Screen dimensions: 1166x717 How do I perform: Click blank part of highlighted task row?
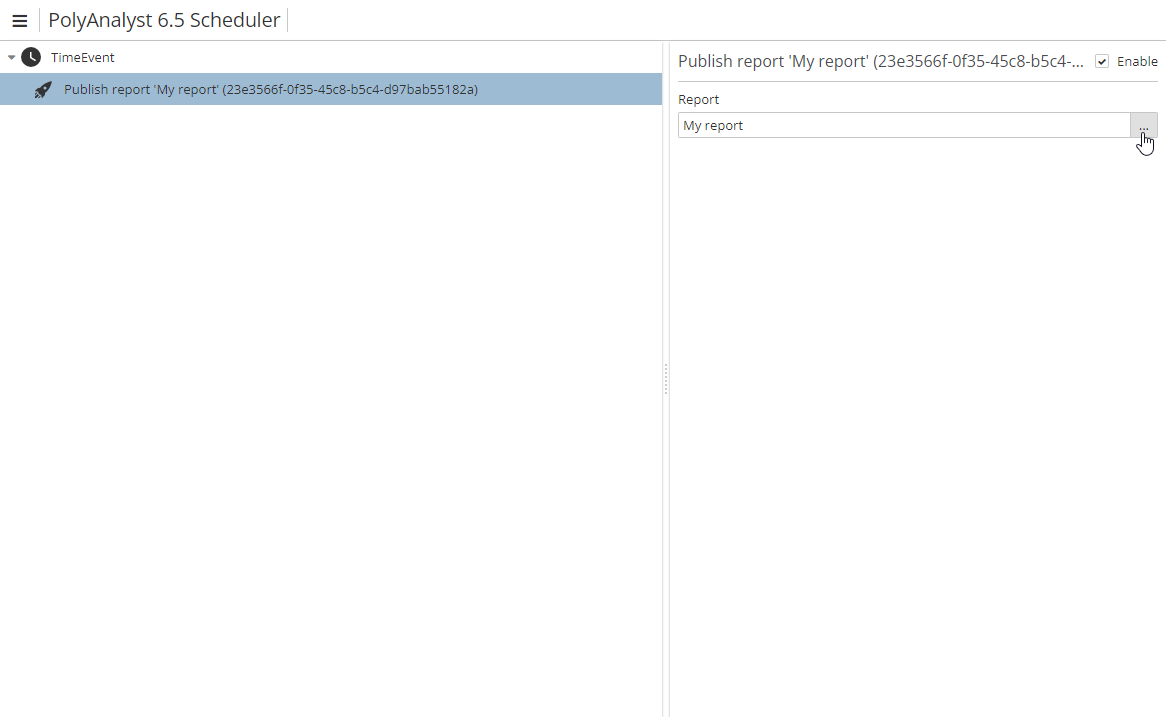click(x=570, y=90)
